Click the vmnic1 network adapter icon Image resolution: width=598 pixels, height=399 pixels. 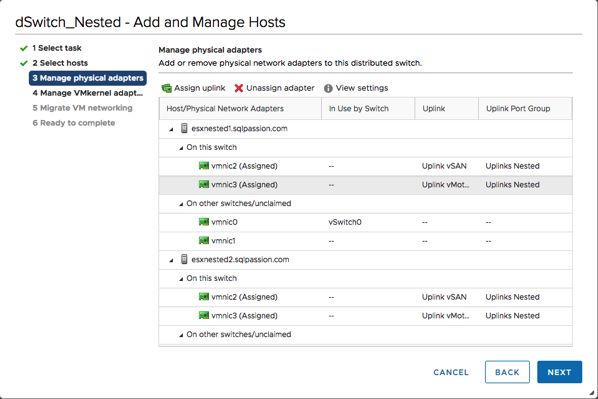204,240
